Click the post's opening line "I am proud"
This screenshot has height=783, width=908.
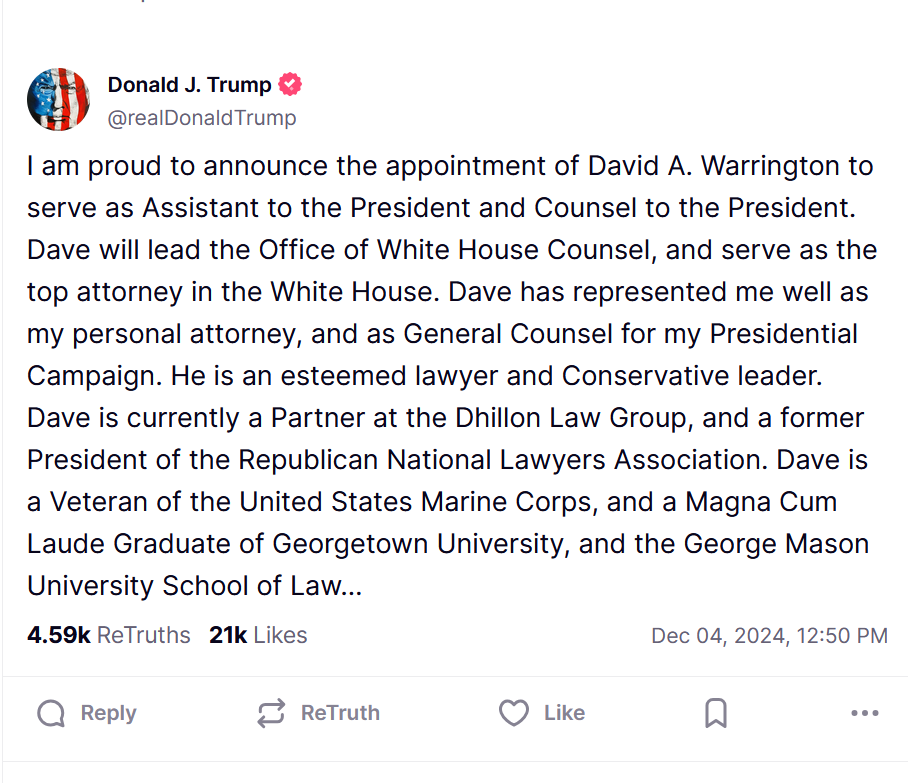(82, 166)
